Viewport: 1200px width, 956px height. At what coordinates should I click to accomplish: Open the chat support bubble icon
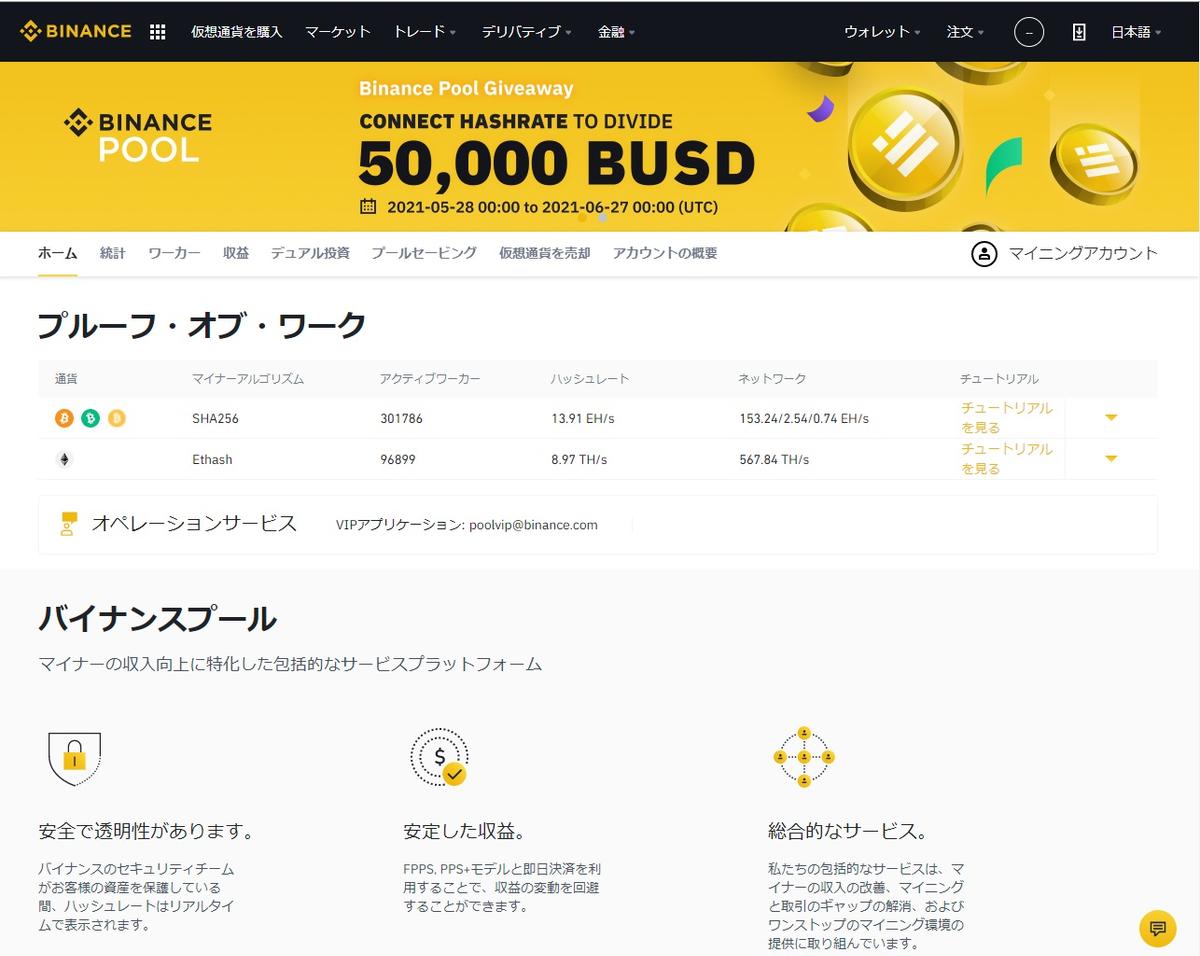click(1157, 928)
